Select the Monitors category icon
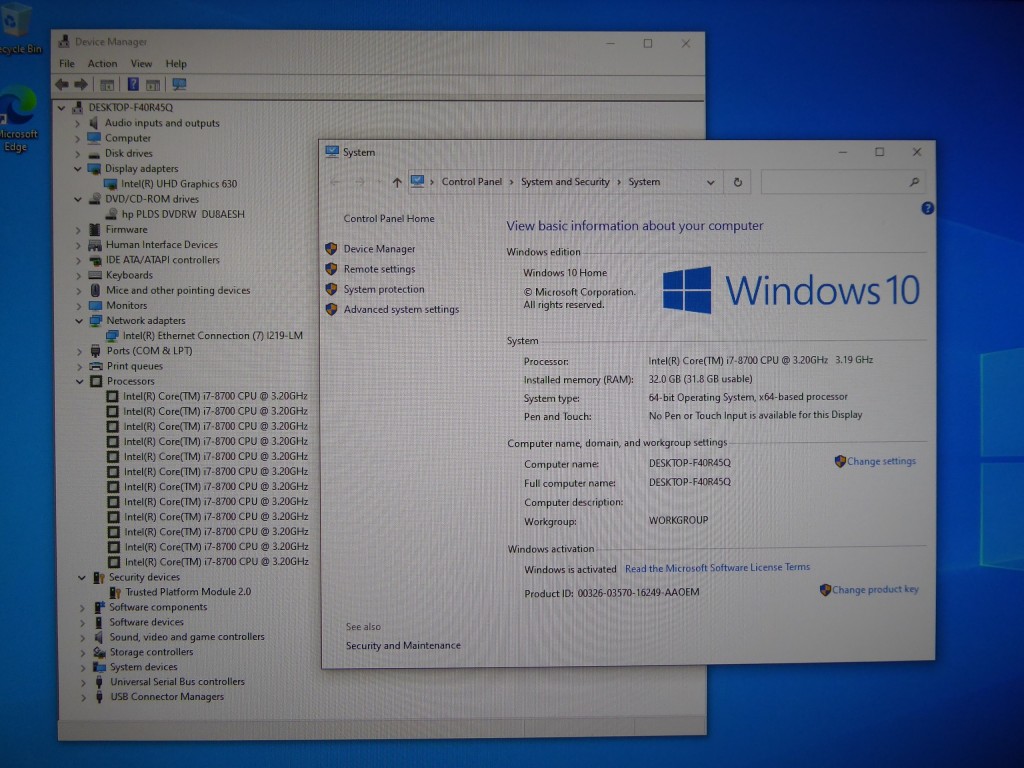The height and width of the screenshot is (768, 1024). [95, 305]
